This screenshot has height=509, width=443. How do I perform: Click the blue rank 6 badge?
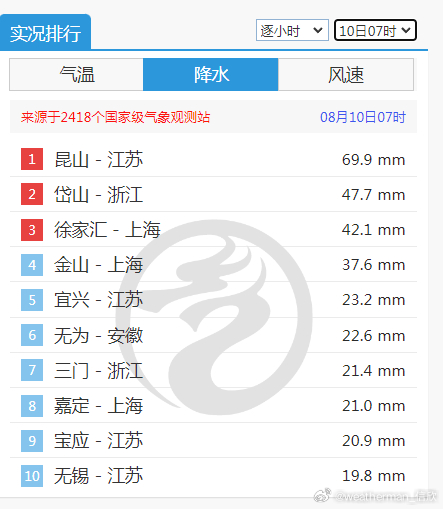pos(32,335)
